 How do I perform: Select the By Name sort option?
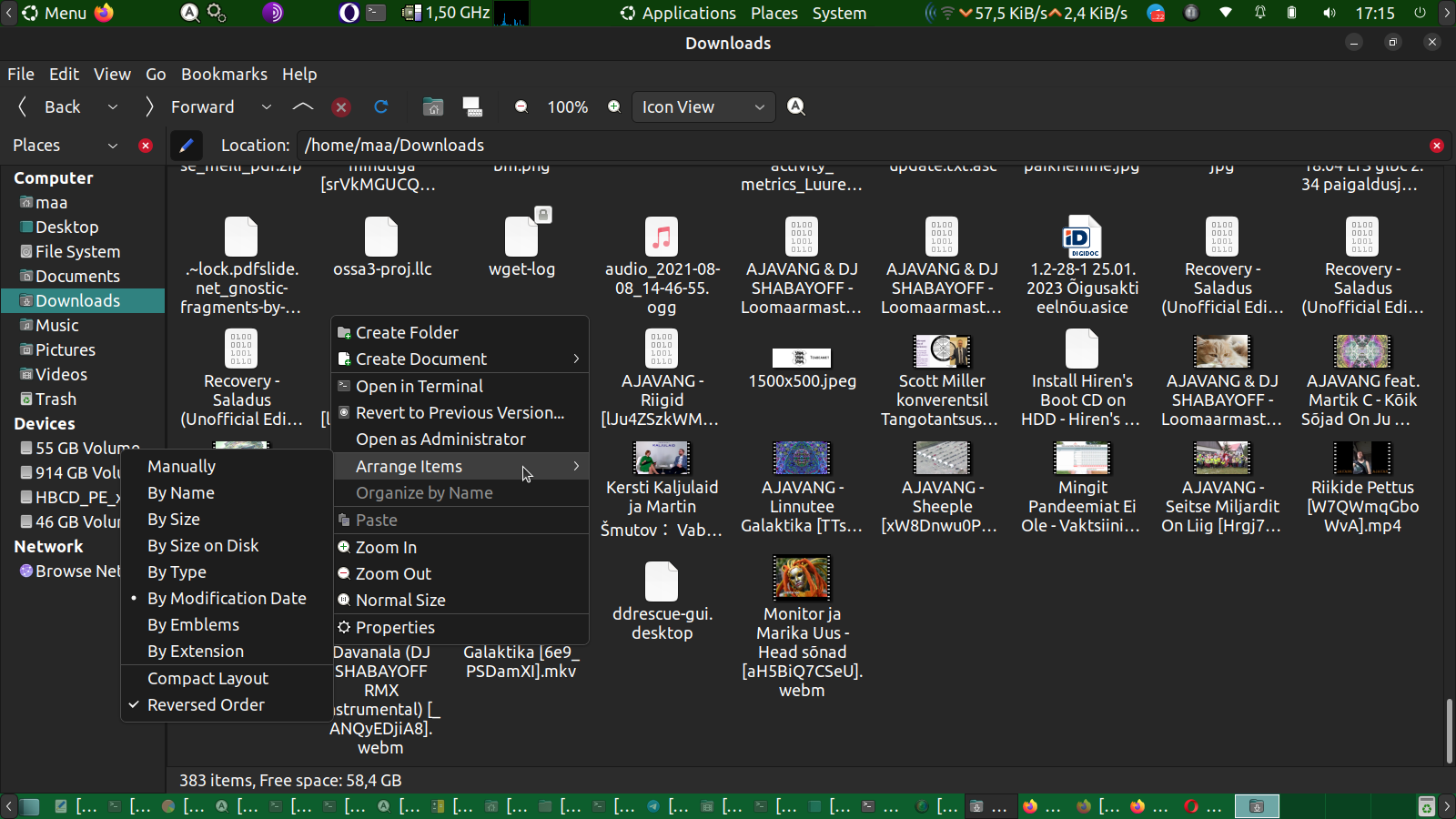(181, 493)
